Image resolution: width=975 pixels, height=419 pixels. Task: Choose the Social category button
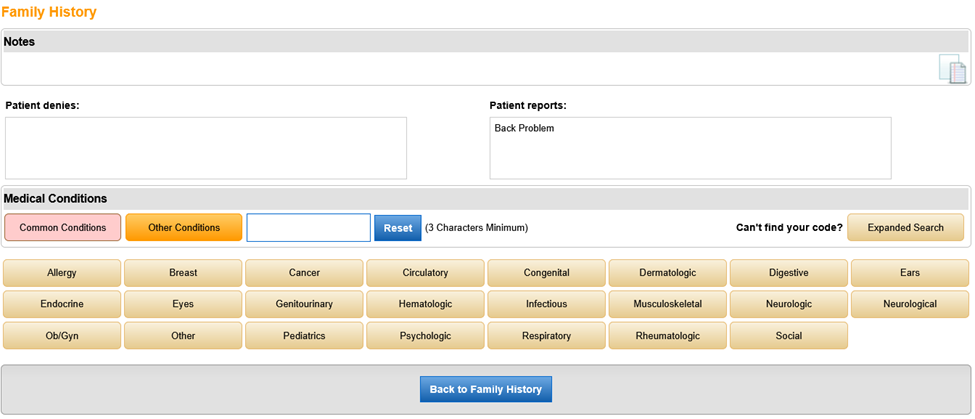point(788,336)
